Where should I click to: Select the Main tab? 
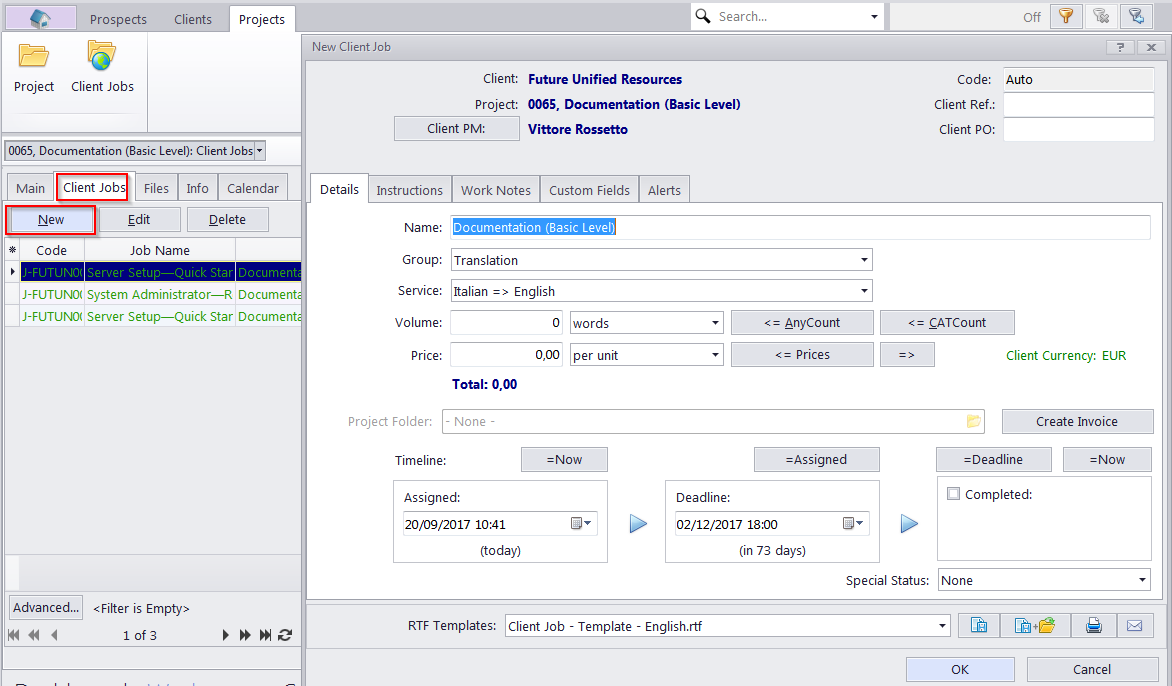(31, 188)
